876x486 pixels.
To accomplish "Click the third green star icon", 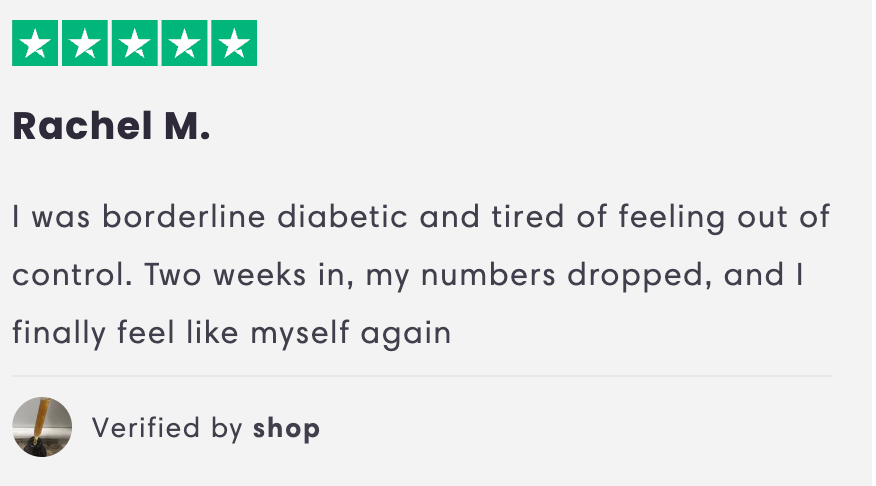I will tap(135, 43).
